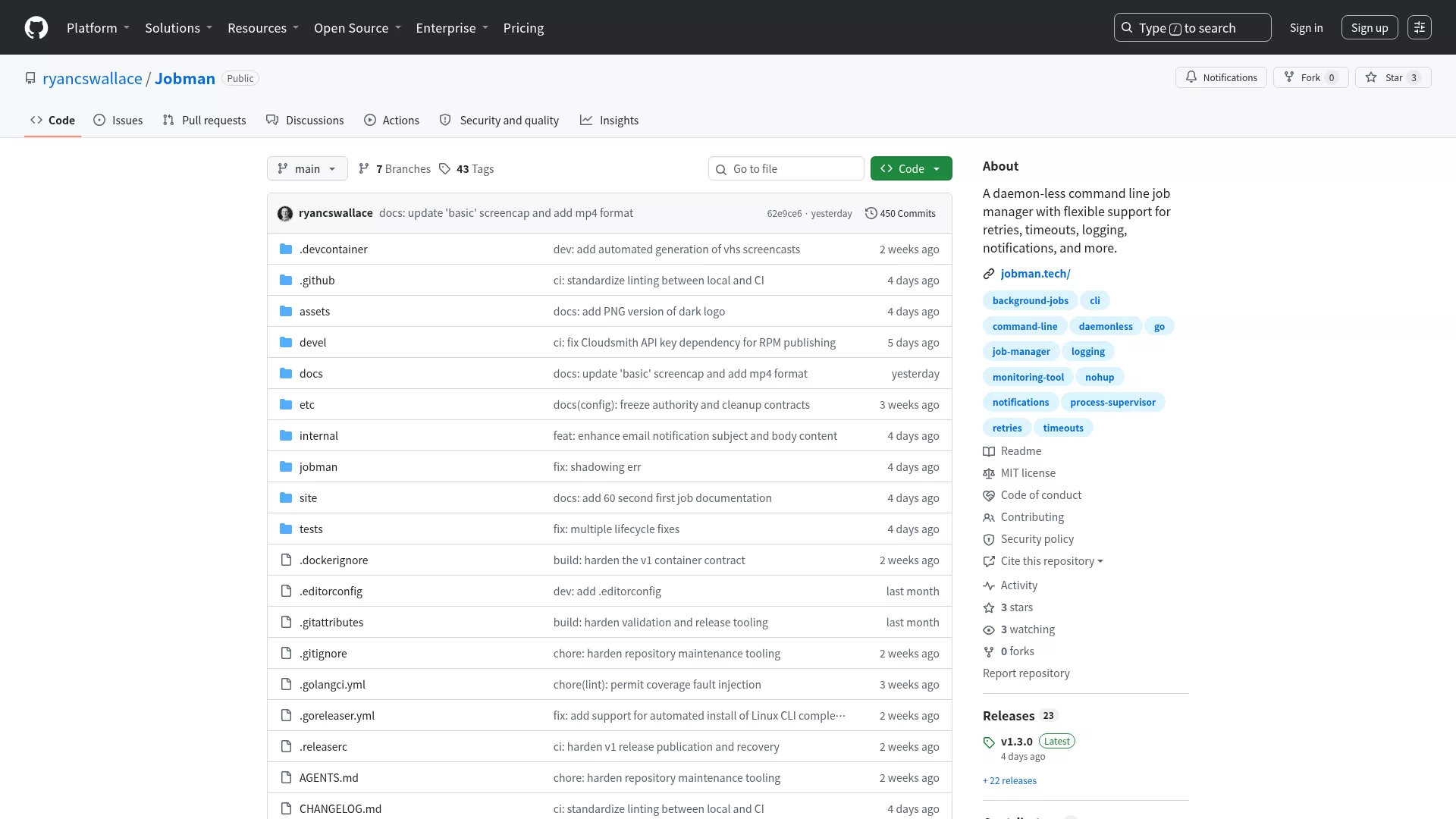Switch to the Issues tab
This screenshot has height=819, width=1456.
tap(118, 121)
